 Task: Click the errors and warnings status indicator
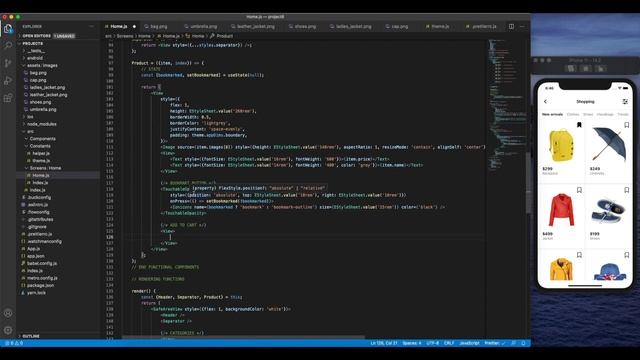[14, 343]
